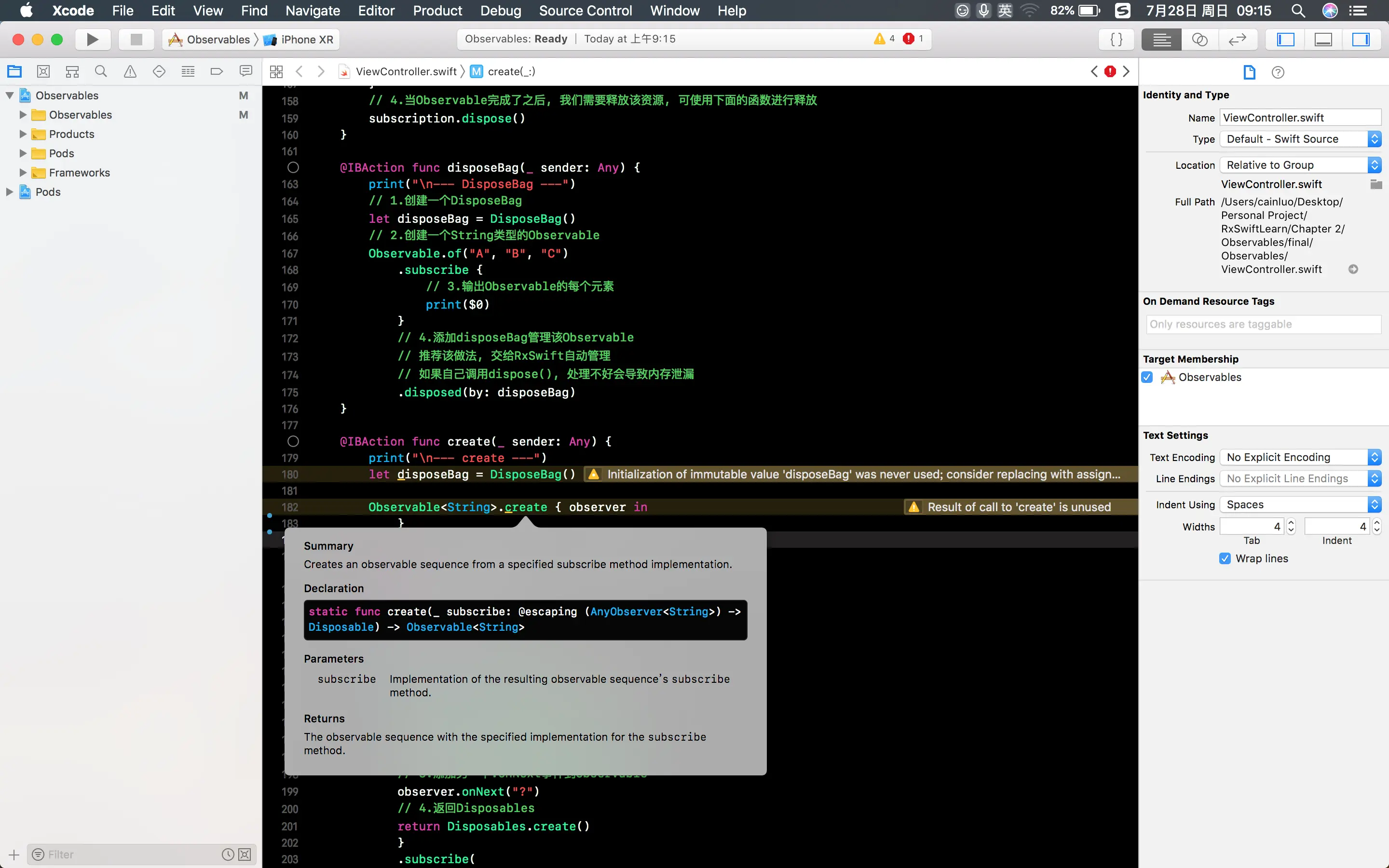Switch to the Assistant editor
Screen dimensions: 1389x868
[1199, 39]
